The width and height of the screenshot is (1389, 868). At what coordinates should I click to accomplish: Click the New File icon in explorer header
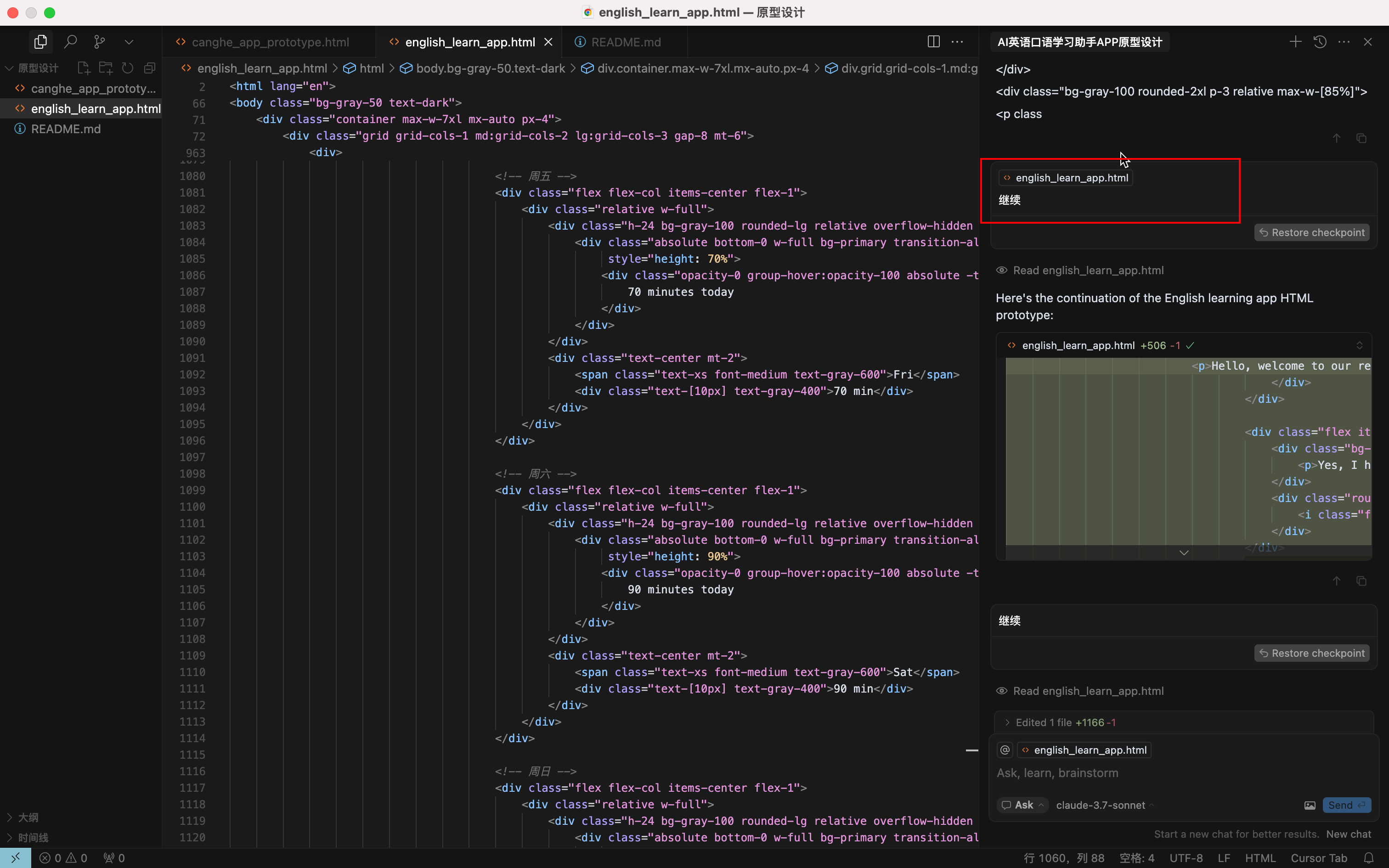click(84, 68)
